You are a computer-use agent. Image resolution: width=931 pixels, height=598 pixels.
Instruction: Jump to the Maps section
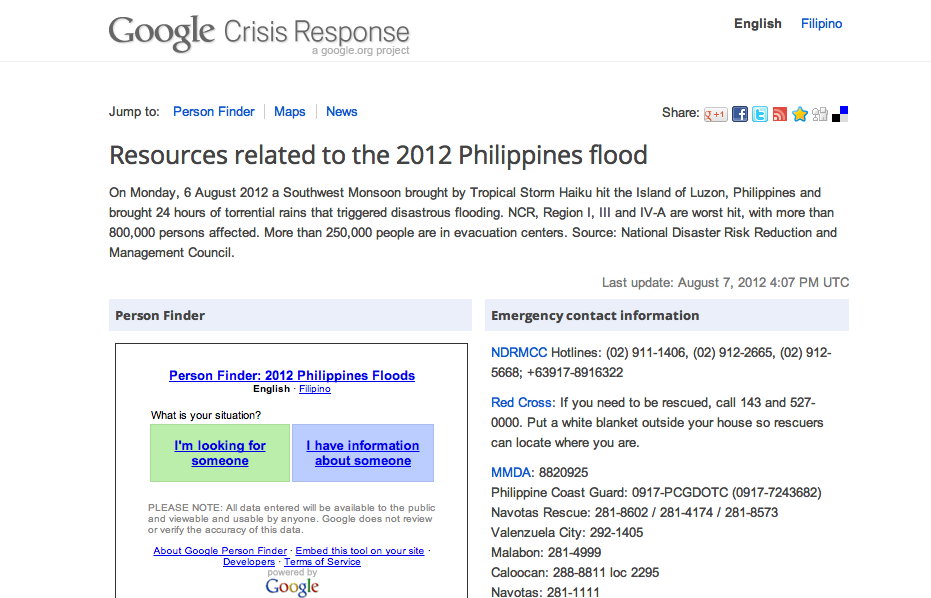[x=289, y=111]
